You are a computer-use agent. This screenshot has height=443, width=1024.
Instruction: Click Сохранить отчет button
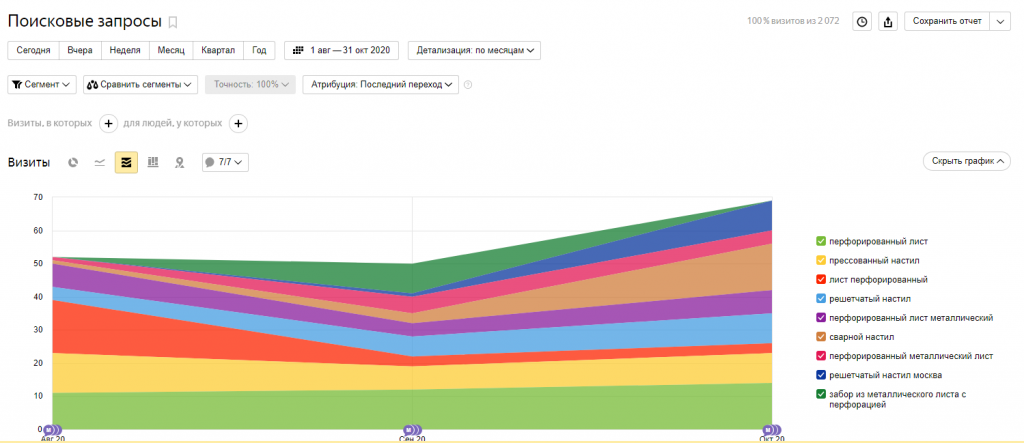pyautogui.click(x=948, y=22)
